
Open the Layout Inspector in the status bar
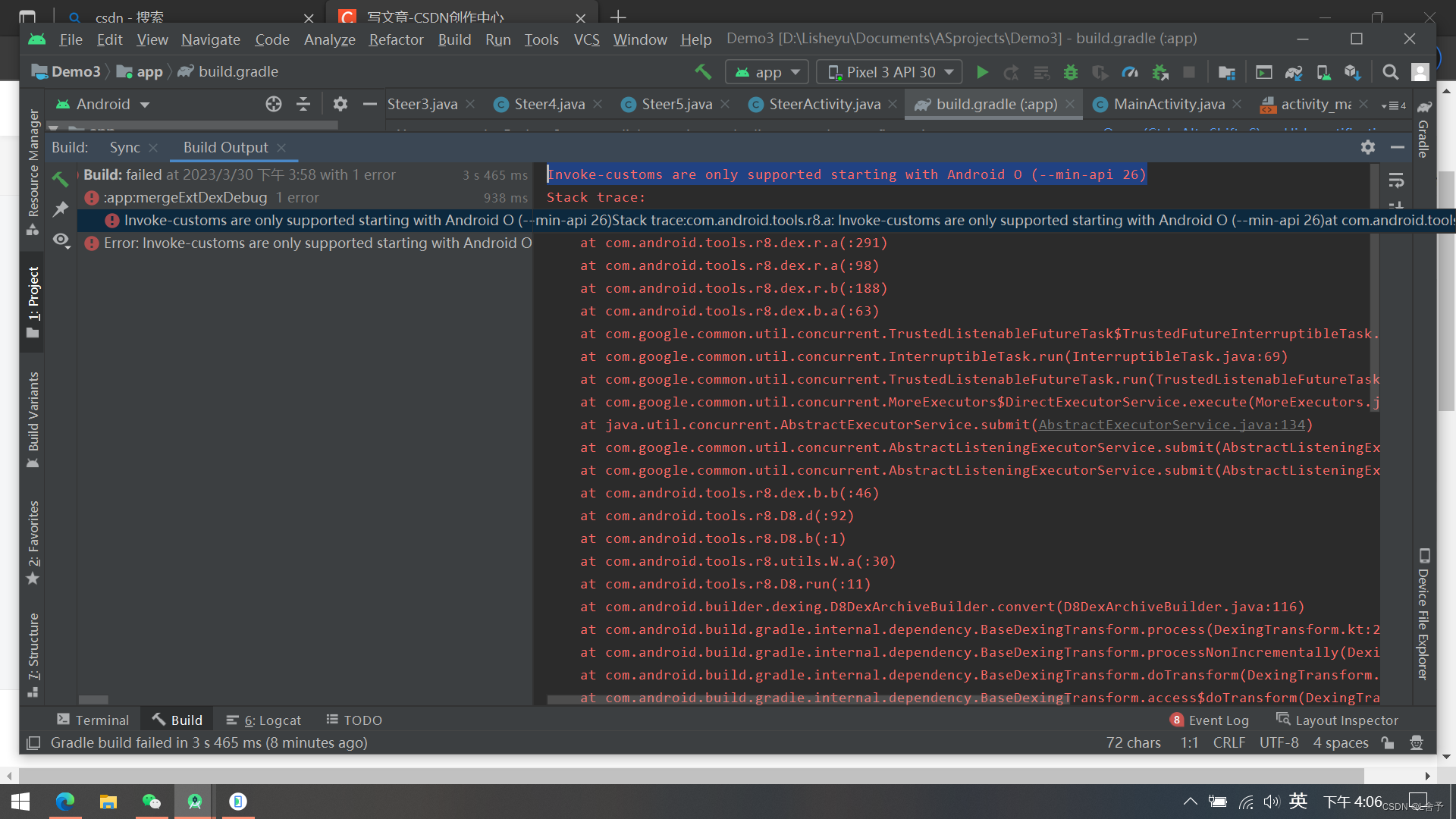point(1347,720)
